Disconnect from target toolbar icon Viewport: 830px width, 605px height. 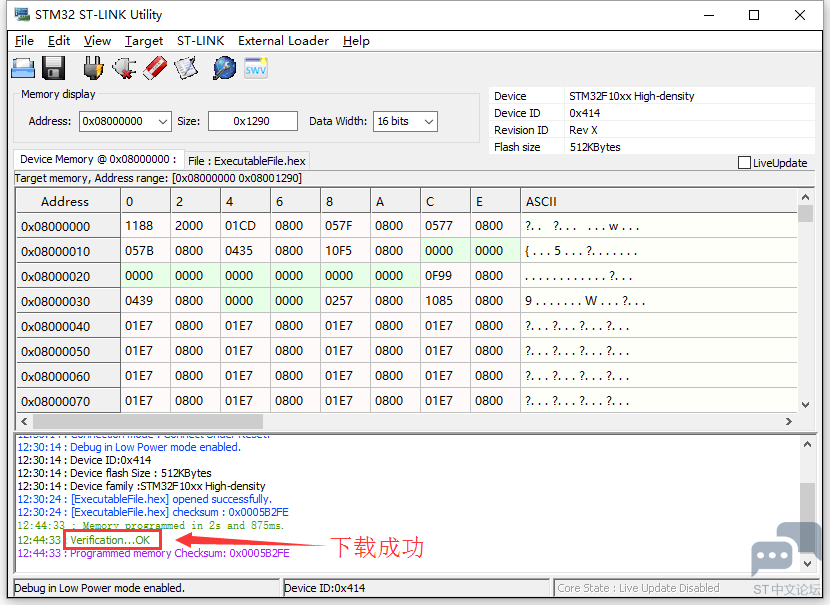pos(124,68)
